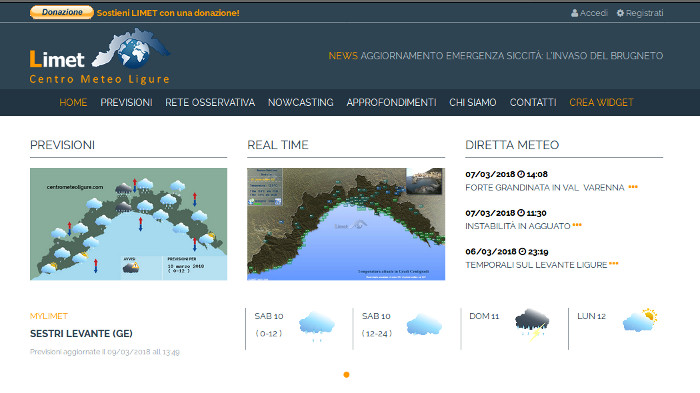Viewport: 700px width, 393px height.
Task: Click the DIRETTA METEO section heading
Action: point(512,145)
